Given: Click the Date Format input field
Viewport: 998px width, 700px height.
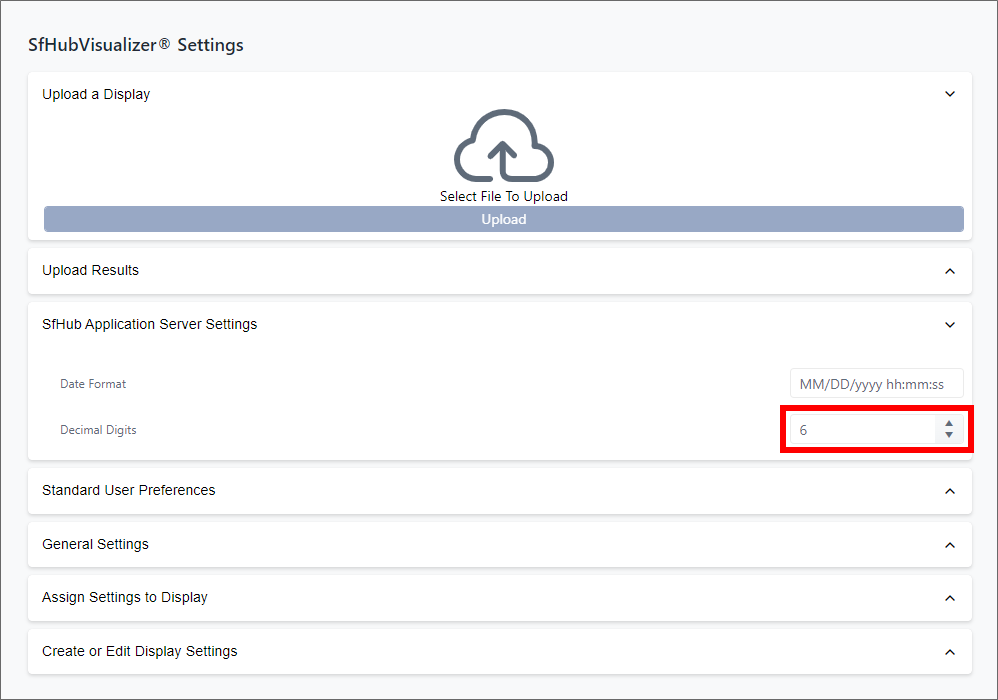Looking at the screenshot, I should click(x=876, y=384).
